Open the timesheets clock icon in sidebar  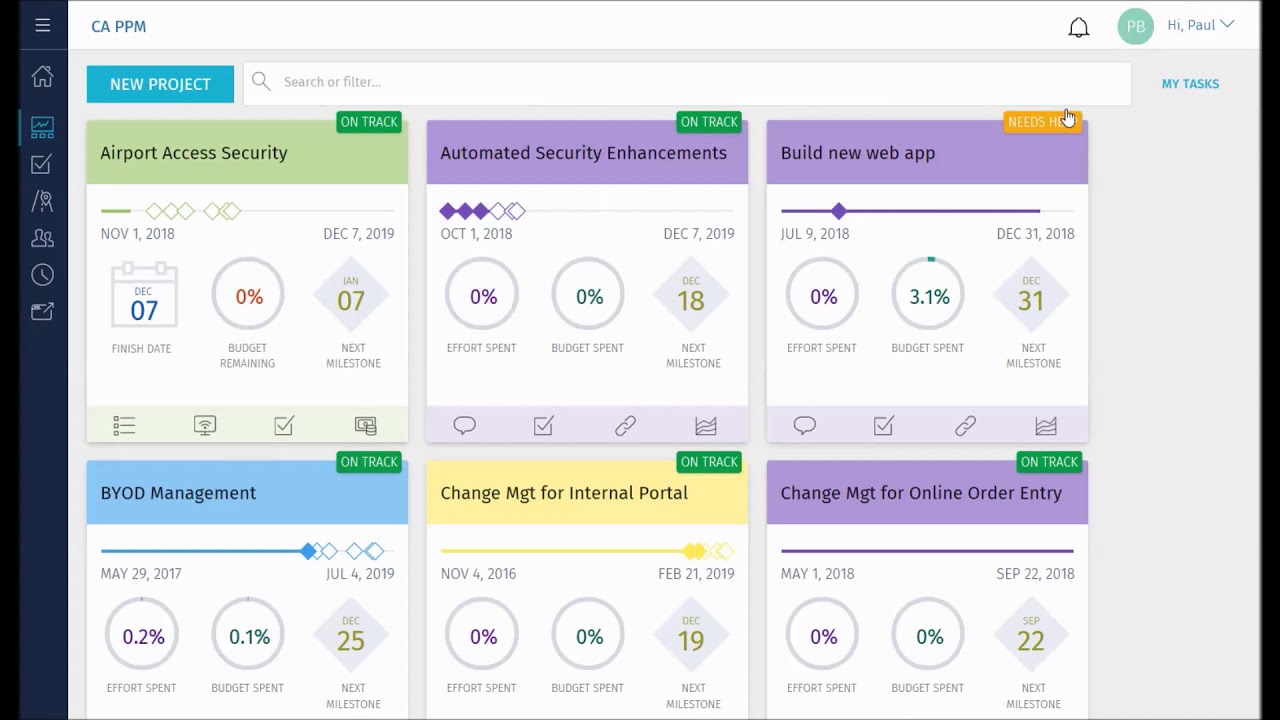coord(42,275)
